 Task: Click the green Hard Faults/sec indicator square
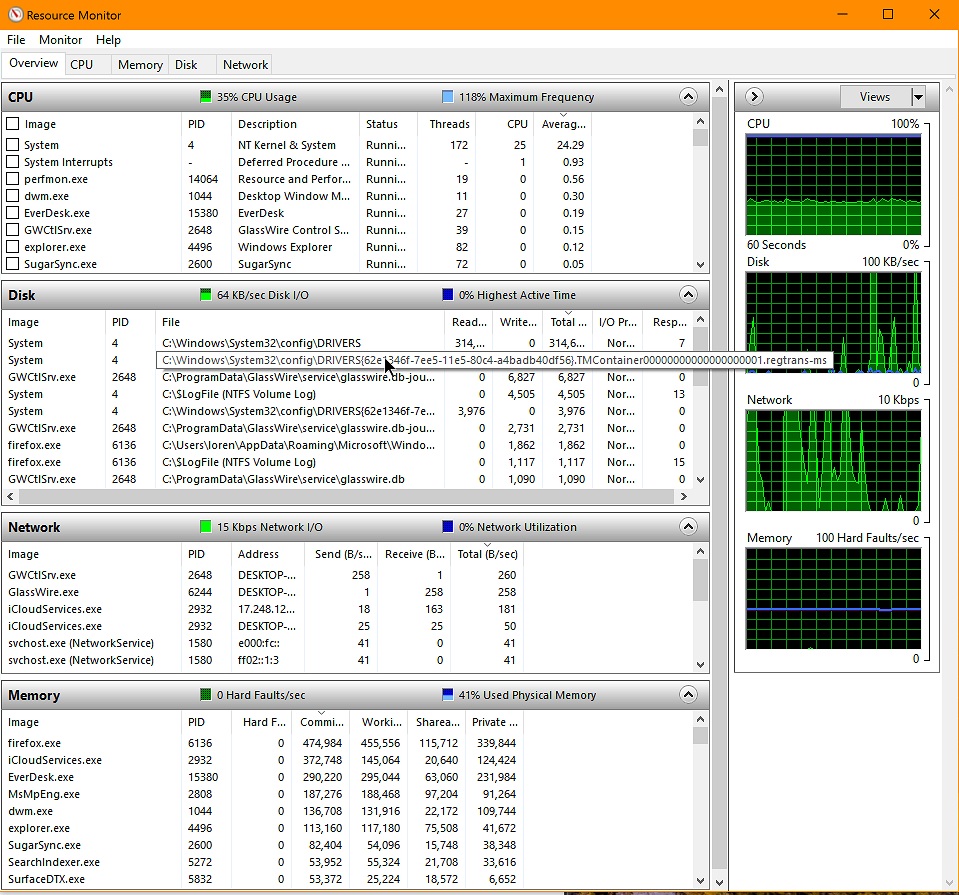click(x=206, y=695)
